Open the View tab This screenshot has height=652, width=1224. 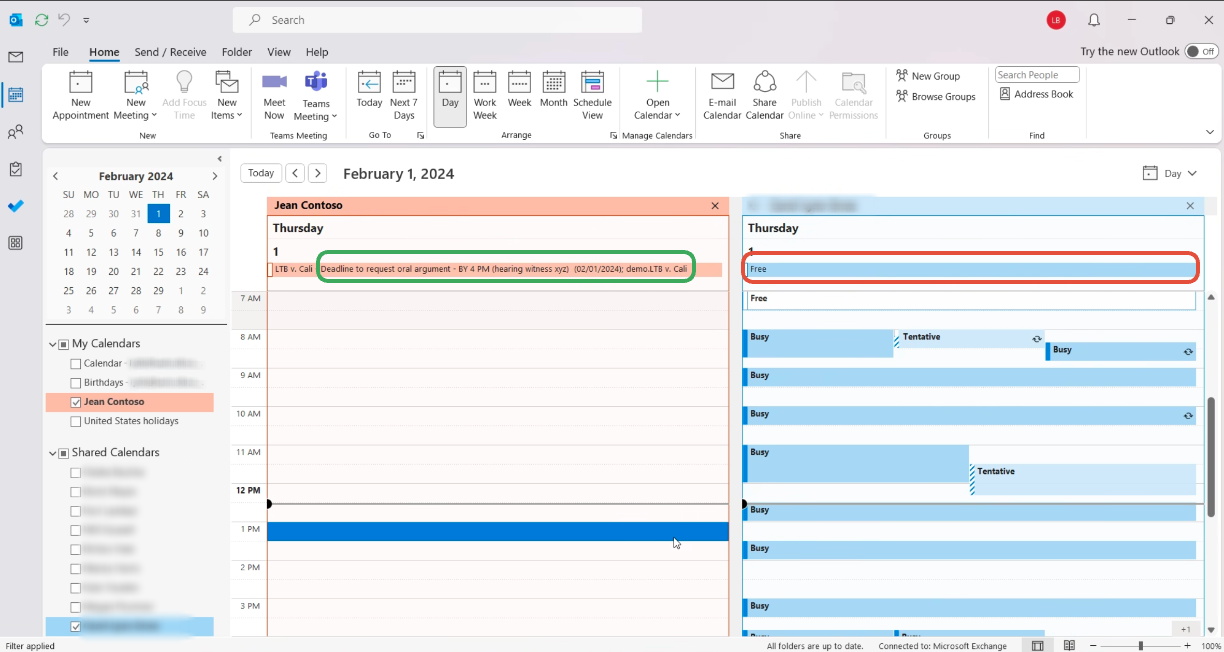coord(279,52)
